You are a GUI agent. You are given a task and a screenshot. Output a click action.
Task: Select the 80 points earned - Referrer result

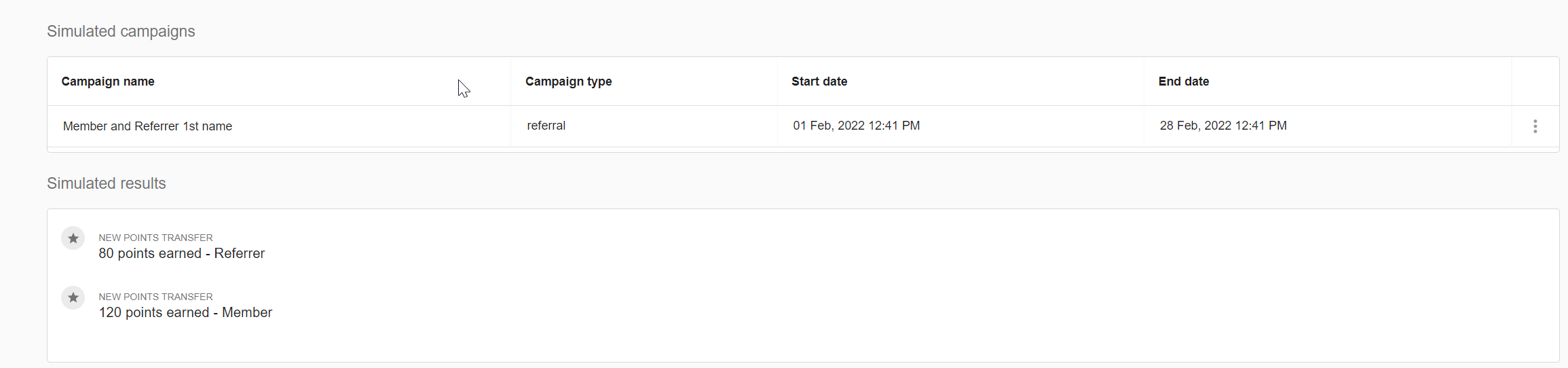coord(181,253)
